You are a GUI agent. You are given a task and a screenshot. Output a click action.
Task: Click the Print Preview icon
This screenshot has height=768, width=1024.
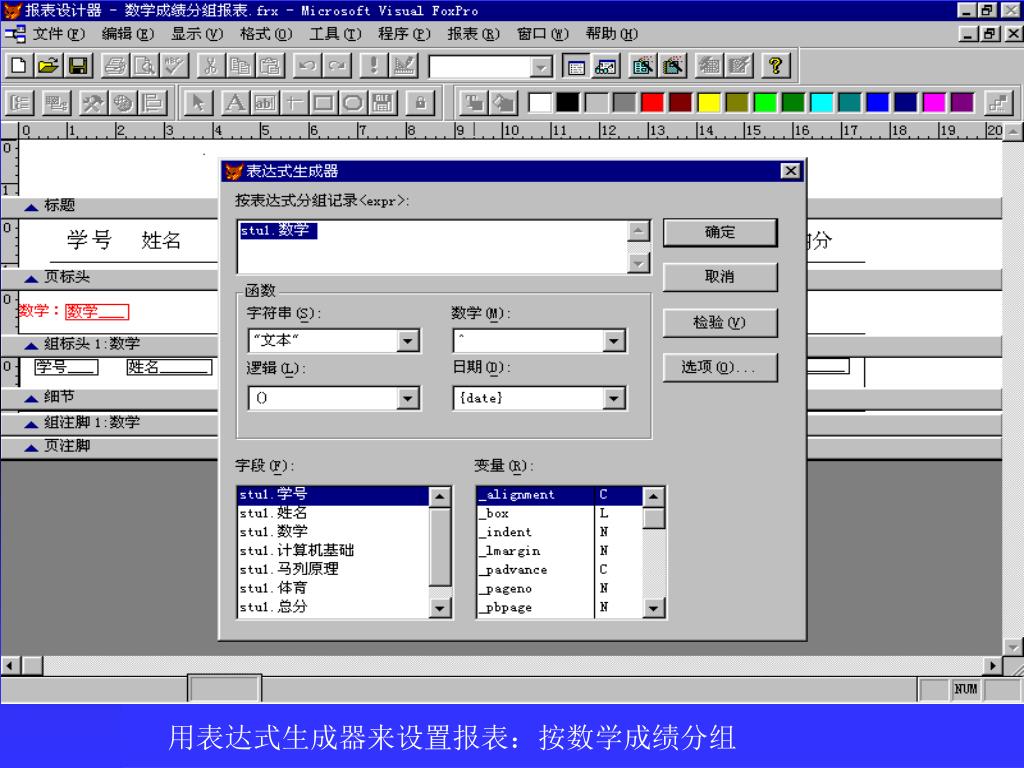[x=145, y=65]
